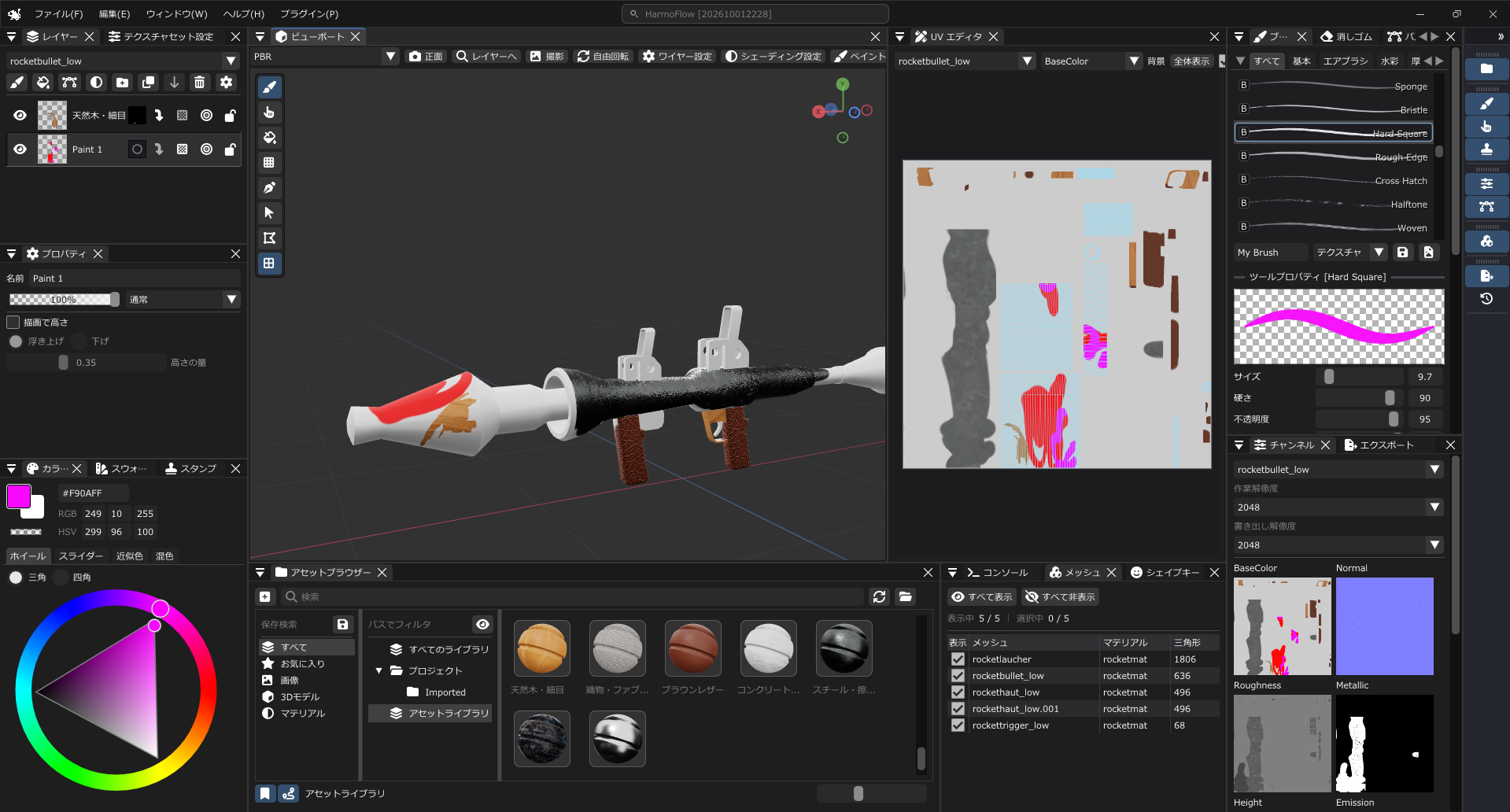
Task: Select the 四角 color picker shape
Action: [61, 578]
